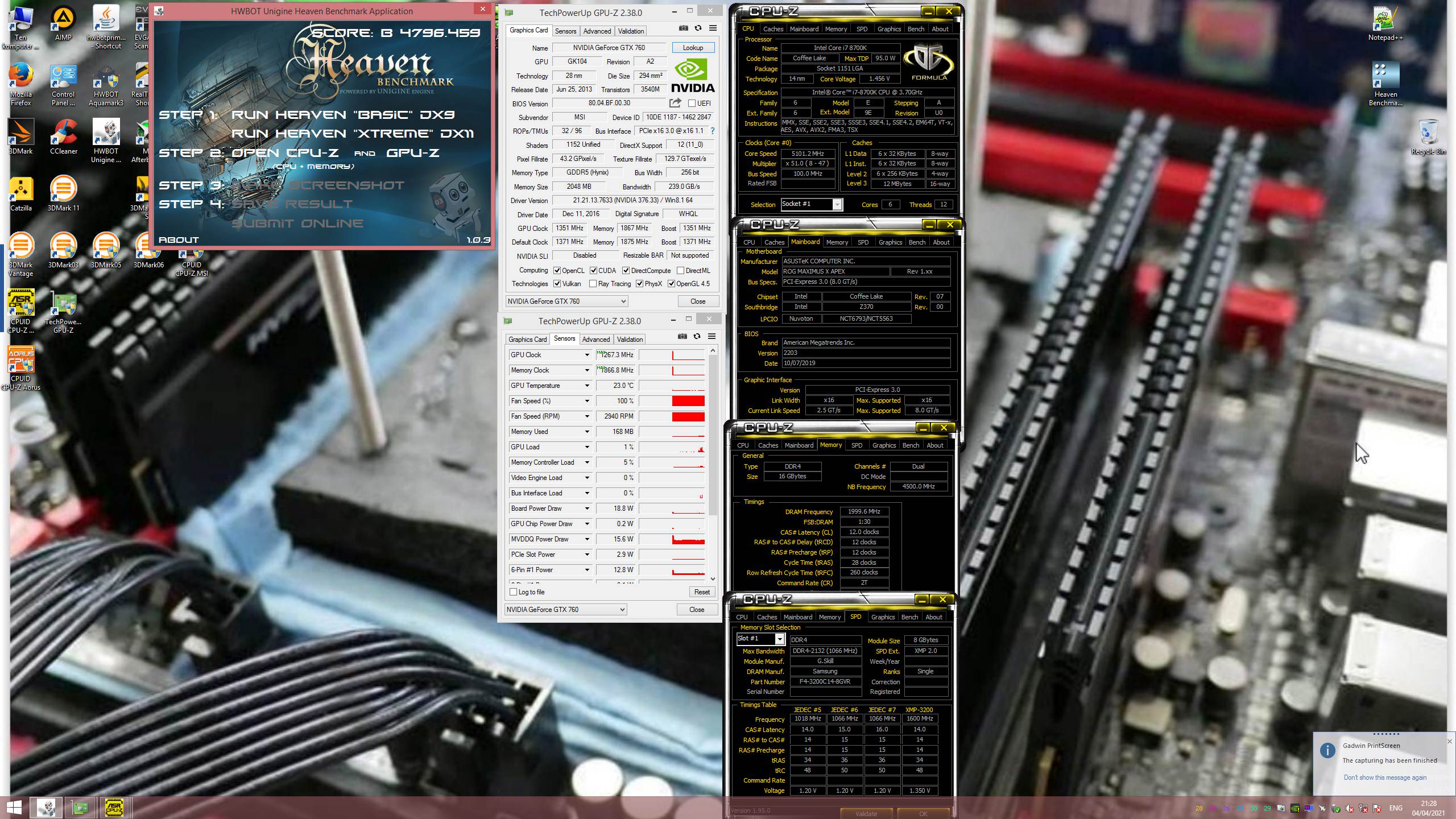Open Validation tab in GPU-Z Sensors window
The height and width of the screenshot is (819, 1456).
click(630, 340)
